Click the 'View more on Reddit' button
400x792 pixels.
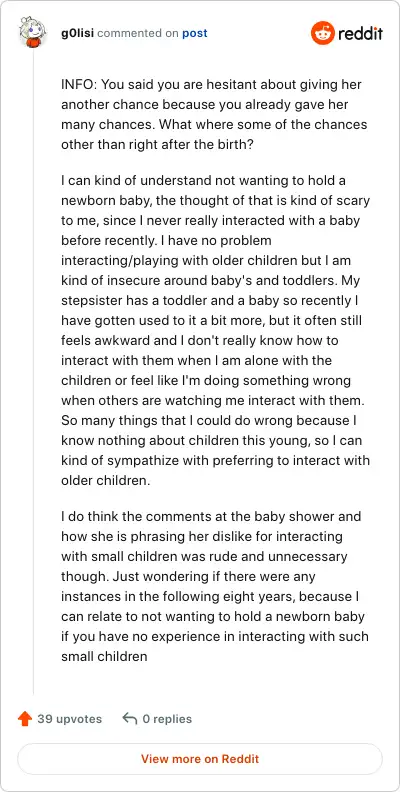200,759
